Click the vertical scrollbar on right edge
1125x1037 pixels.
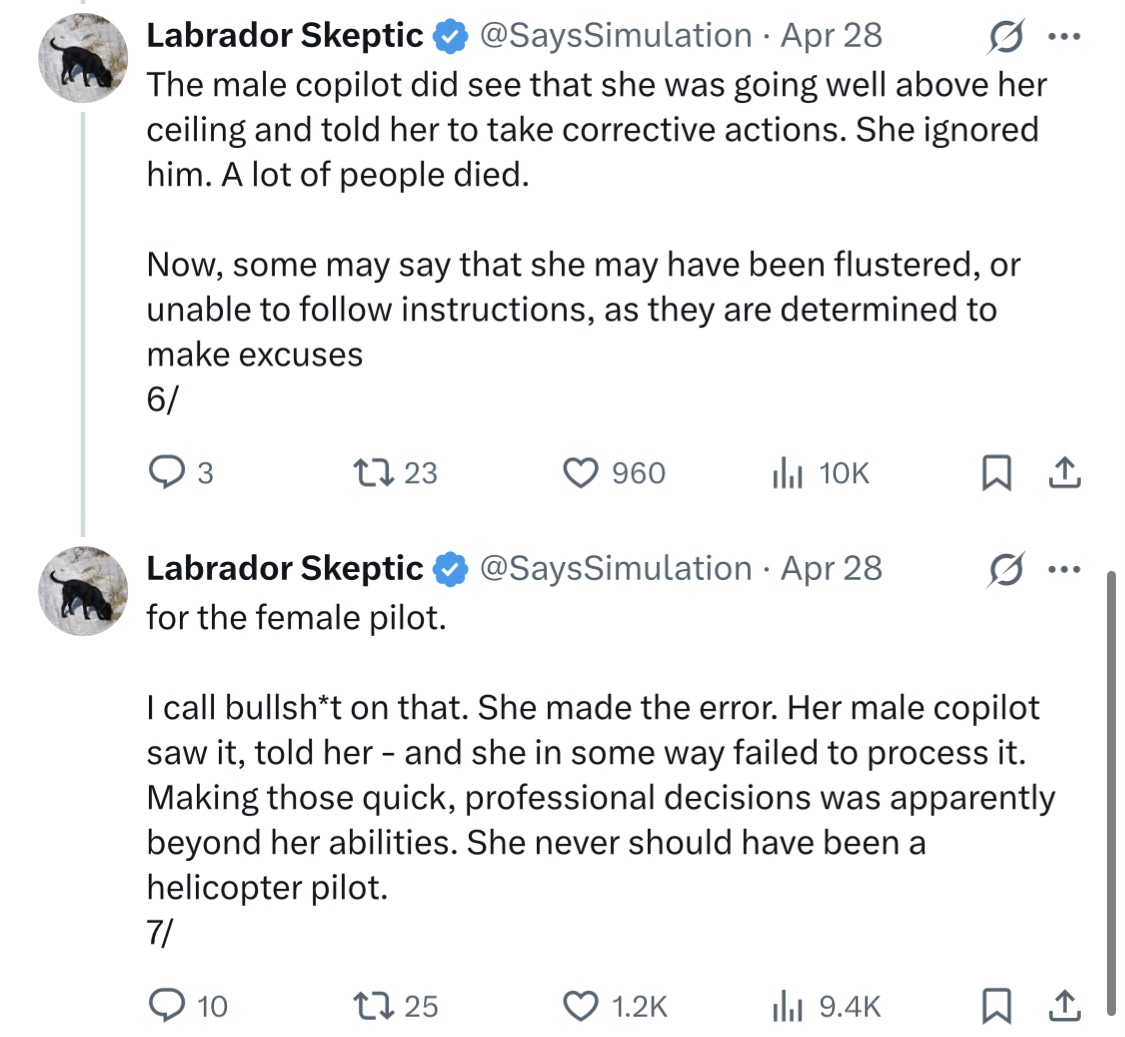point(1111,789)
